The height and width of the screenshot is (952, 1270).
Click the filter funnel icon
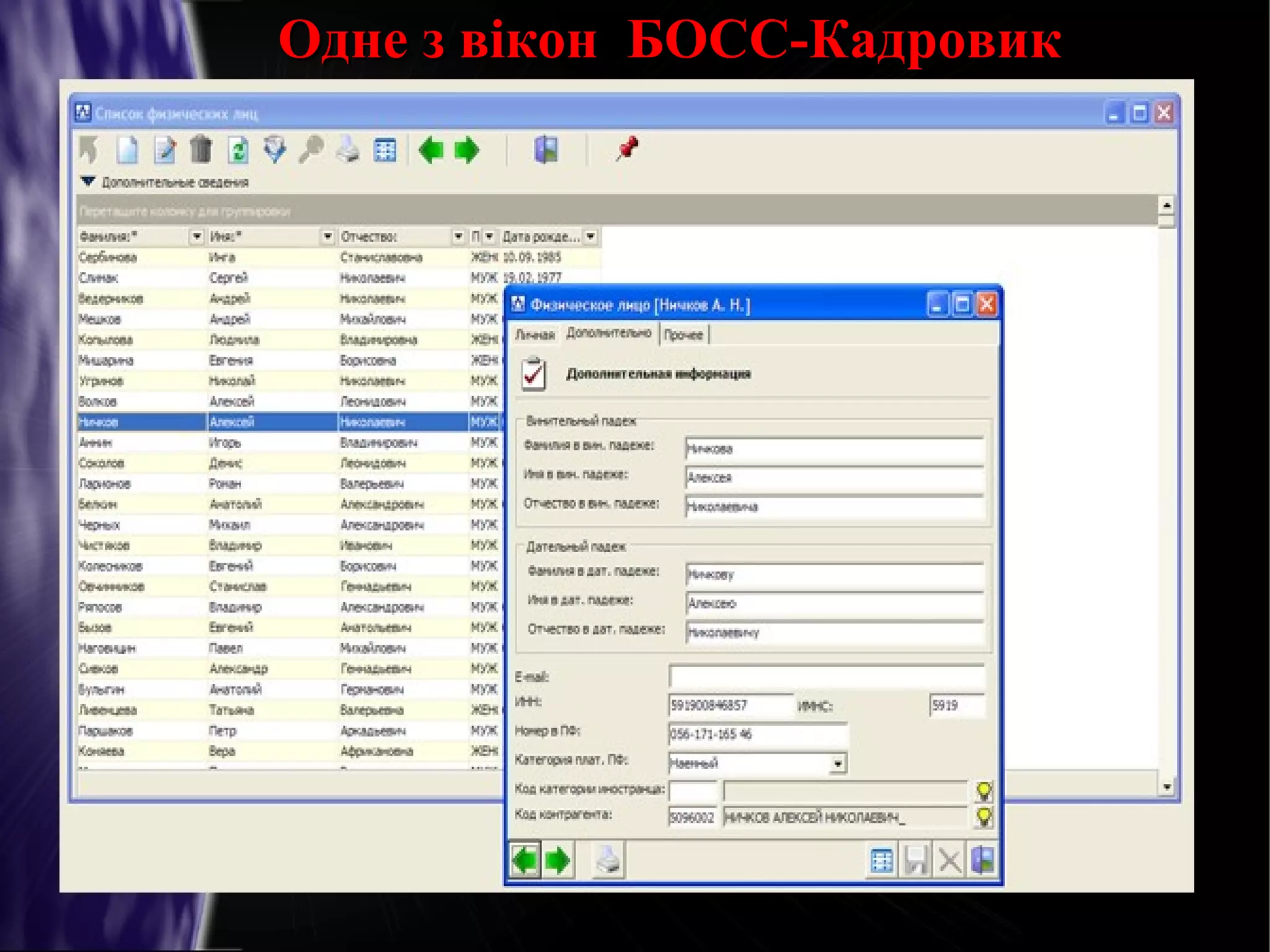click(275, 150)
